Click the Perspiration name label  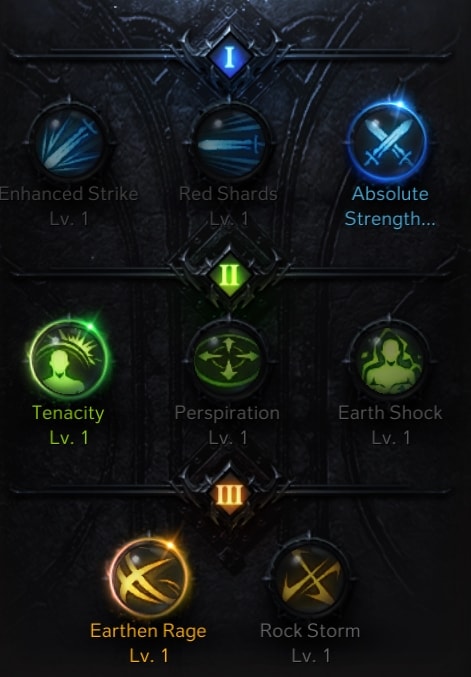227,413
